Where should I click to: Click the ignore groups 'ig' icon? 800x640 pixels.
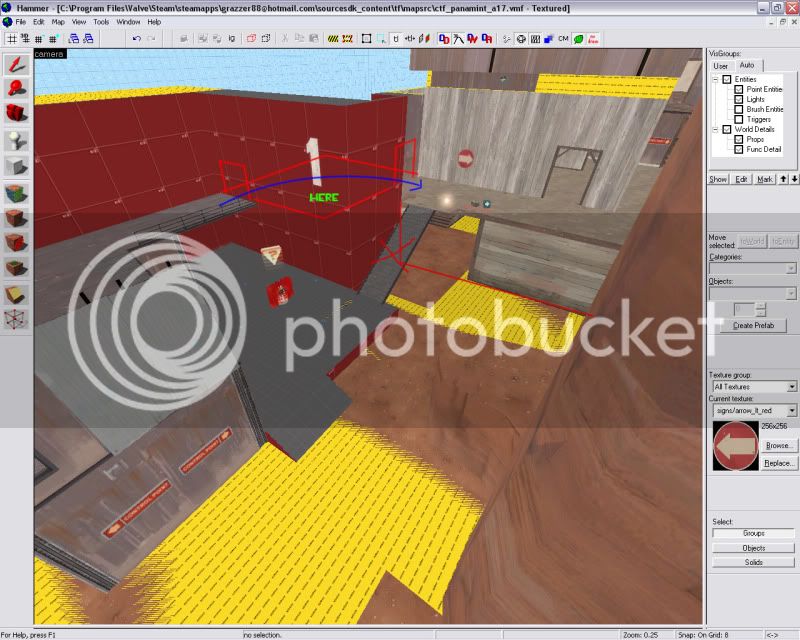[x=232, y=39]
